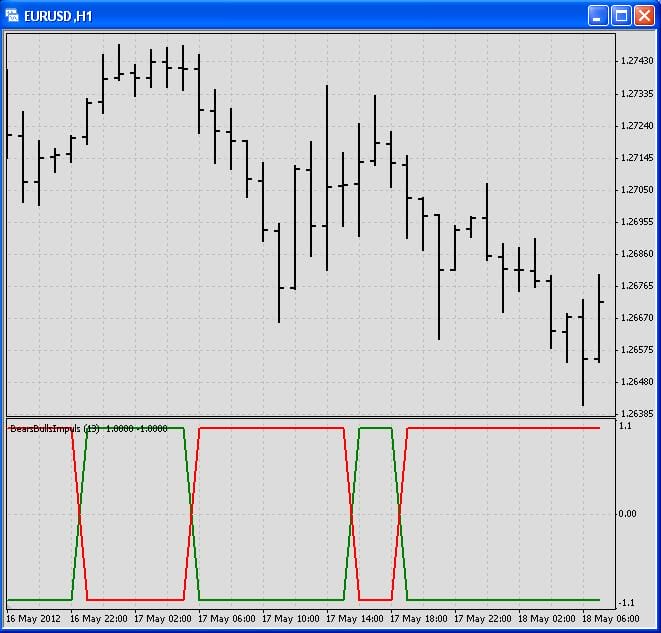
Task: Minimize the EURUSD,H1 chart window
Action: 598,15
